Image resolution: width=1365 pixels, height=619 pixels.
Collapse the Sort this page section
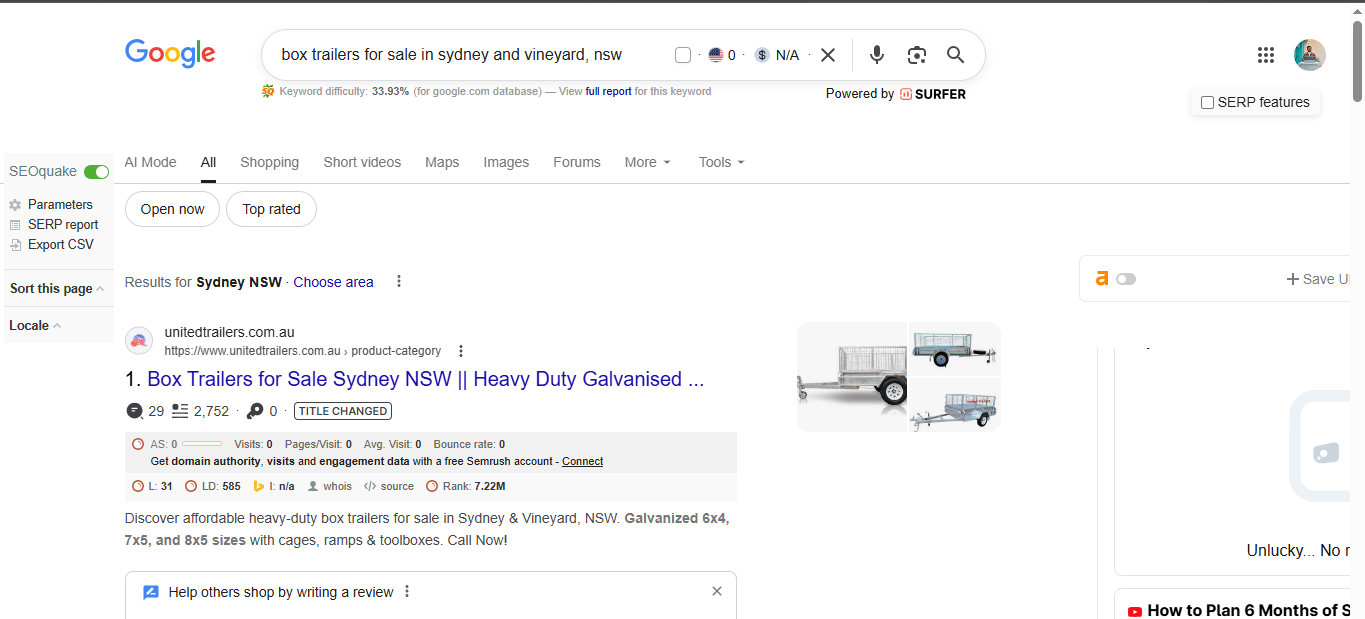57,288
